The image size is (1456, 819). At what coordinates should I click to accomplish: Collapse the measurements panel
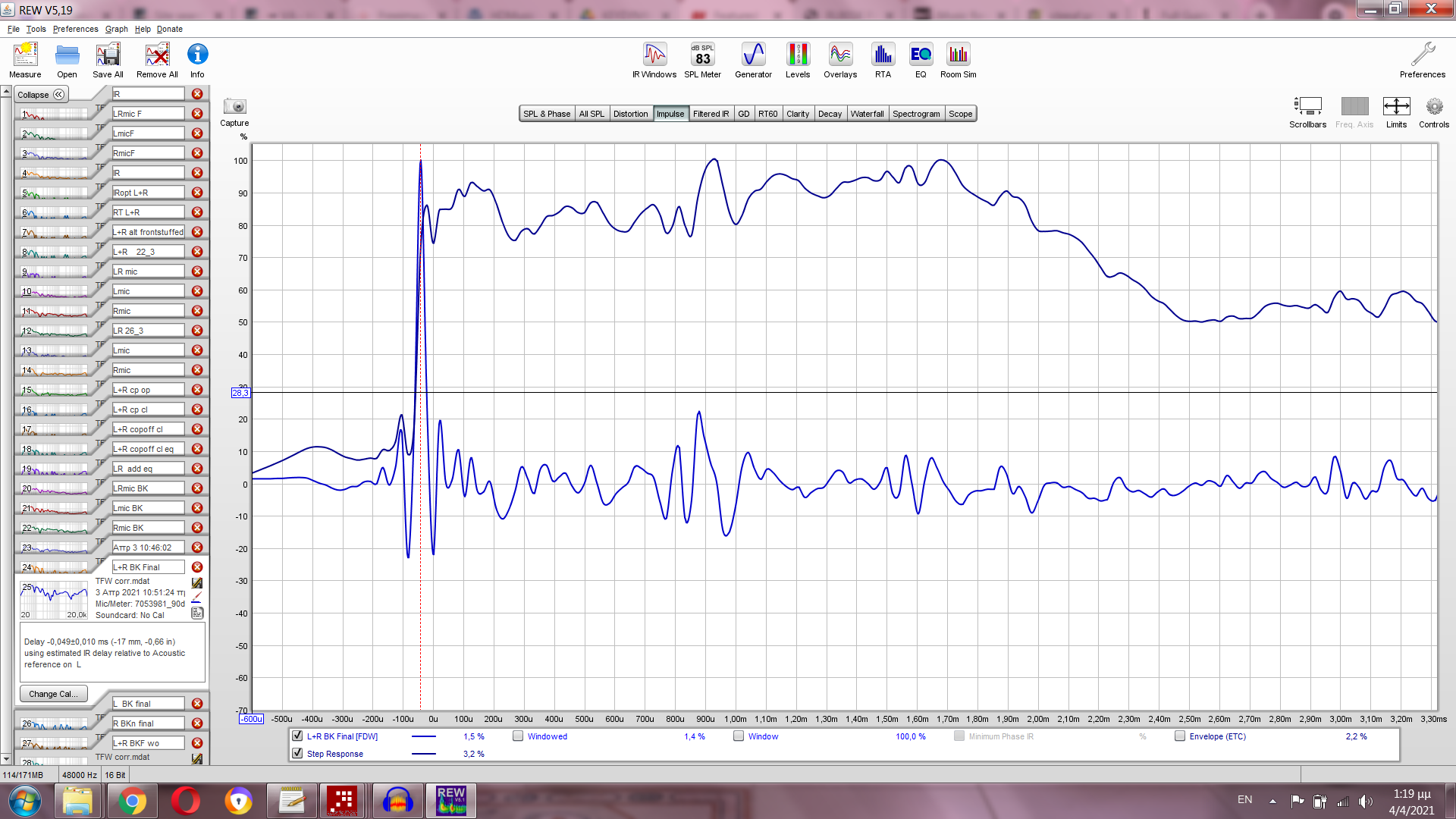pyautogui.click(x=41, y=95)
